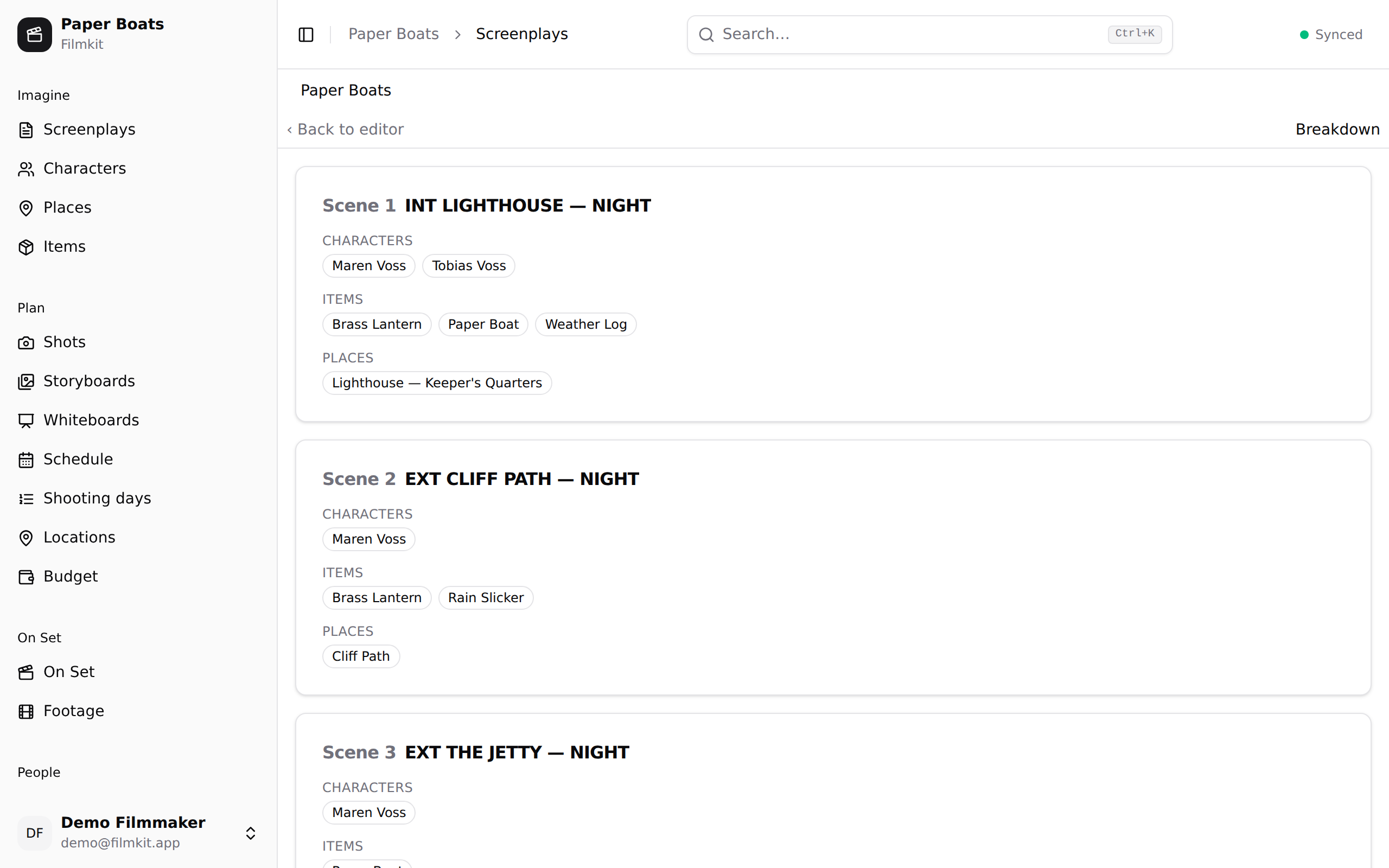
Task: Open the Storyboards icon
Action: 26,381
